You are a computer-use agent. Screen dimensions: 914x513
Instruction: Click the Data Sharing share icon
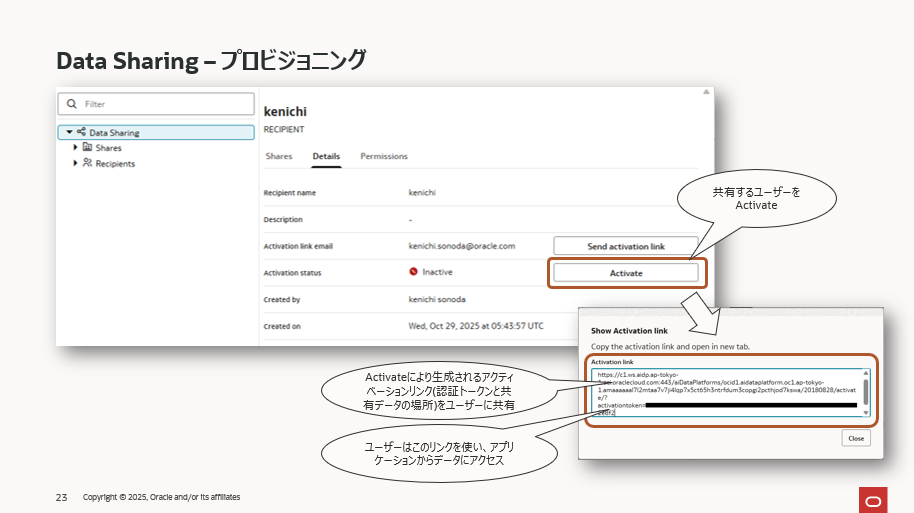[x=81, y=132]
